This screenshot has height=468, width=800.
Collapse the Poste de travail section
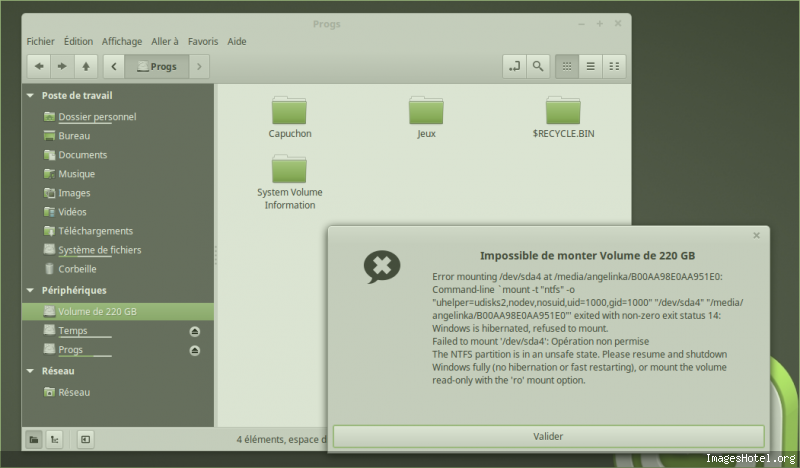point(31,95)
